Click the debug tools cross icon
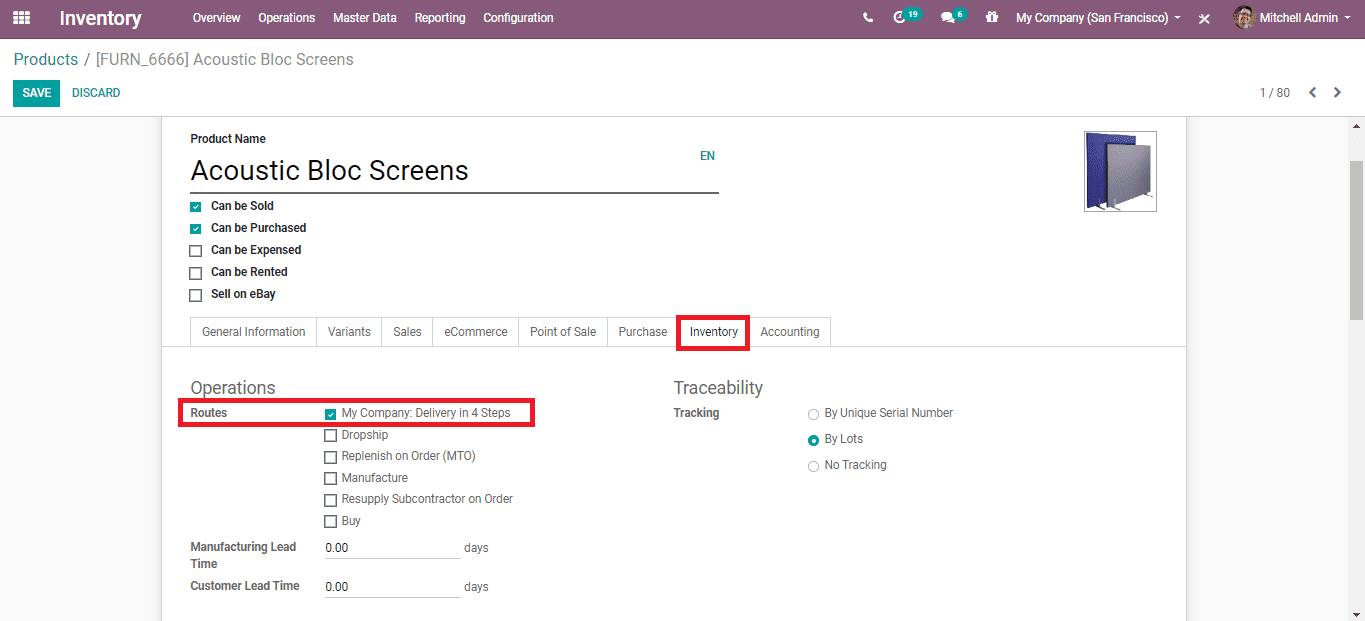Viewport: 1365px width, 621px height. click(1205, 18)
